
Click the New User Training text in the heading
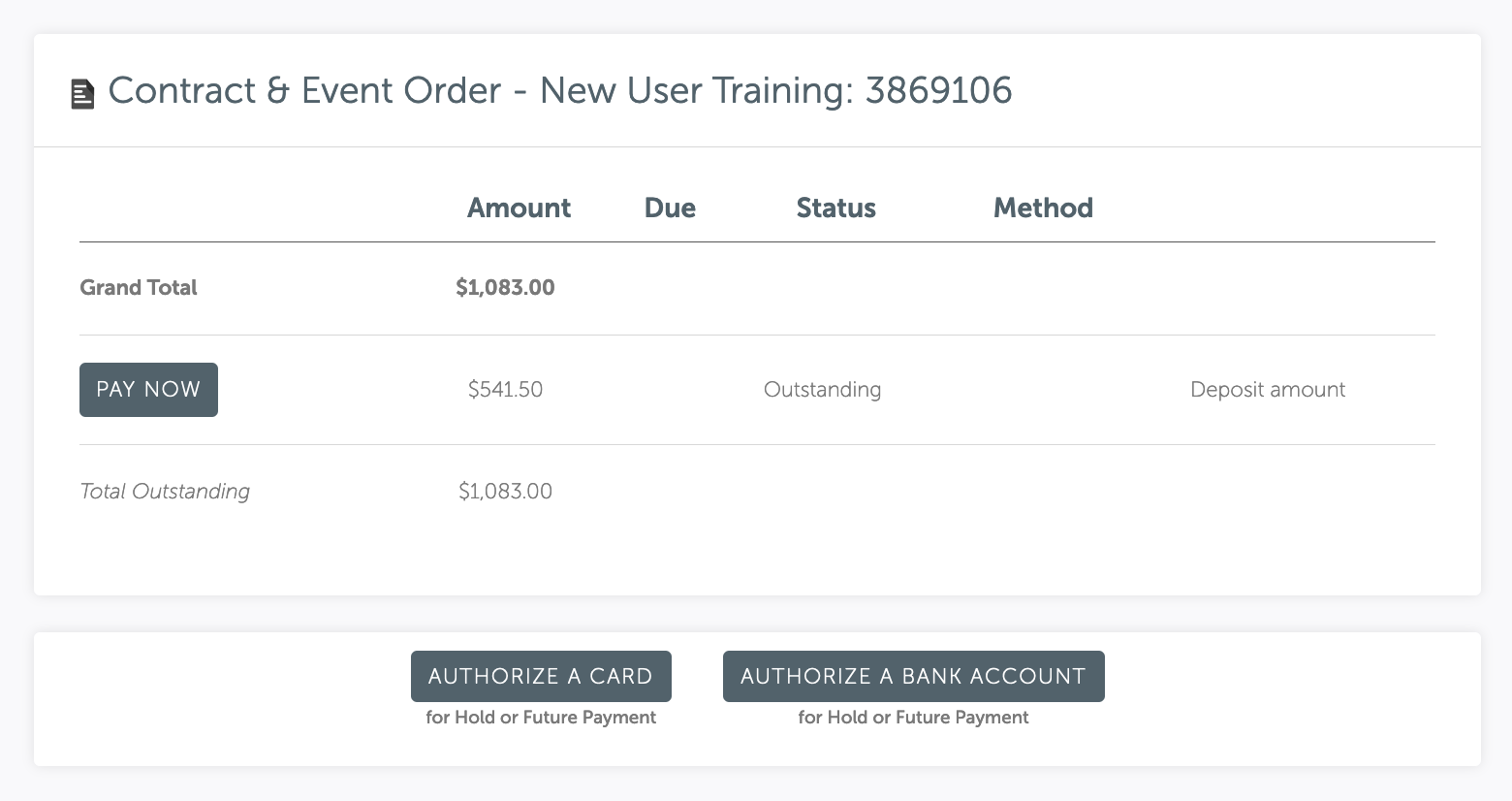(696, 91)
